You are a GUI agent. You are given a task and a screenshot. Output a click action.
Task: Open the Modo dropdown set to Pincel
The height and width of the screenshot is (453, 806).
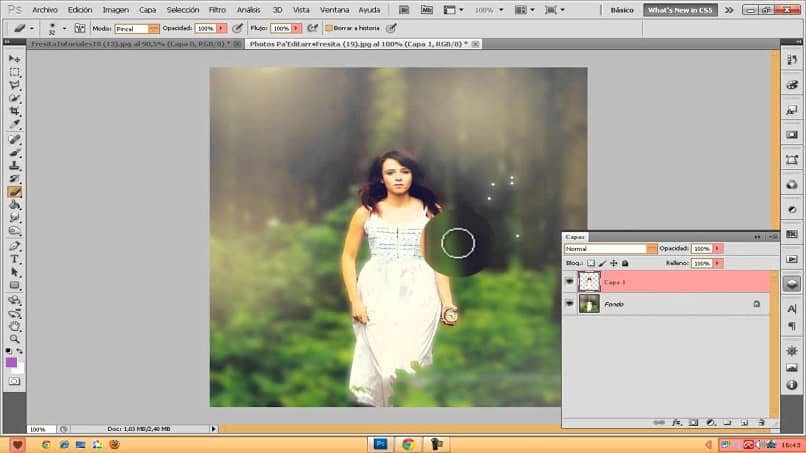(x=136, y=28)
